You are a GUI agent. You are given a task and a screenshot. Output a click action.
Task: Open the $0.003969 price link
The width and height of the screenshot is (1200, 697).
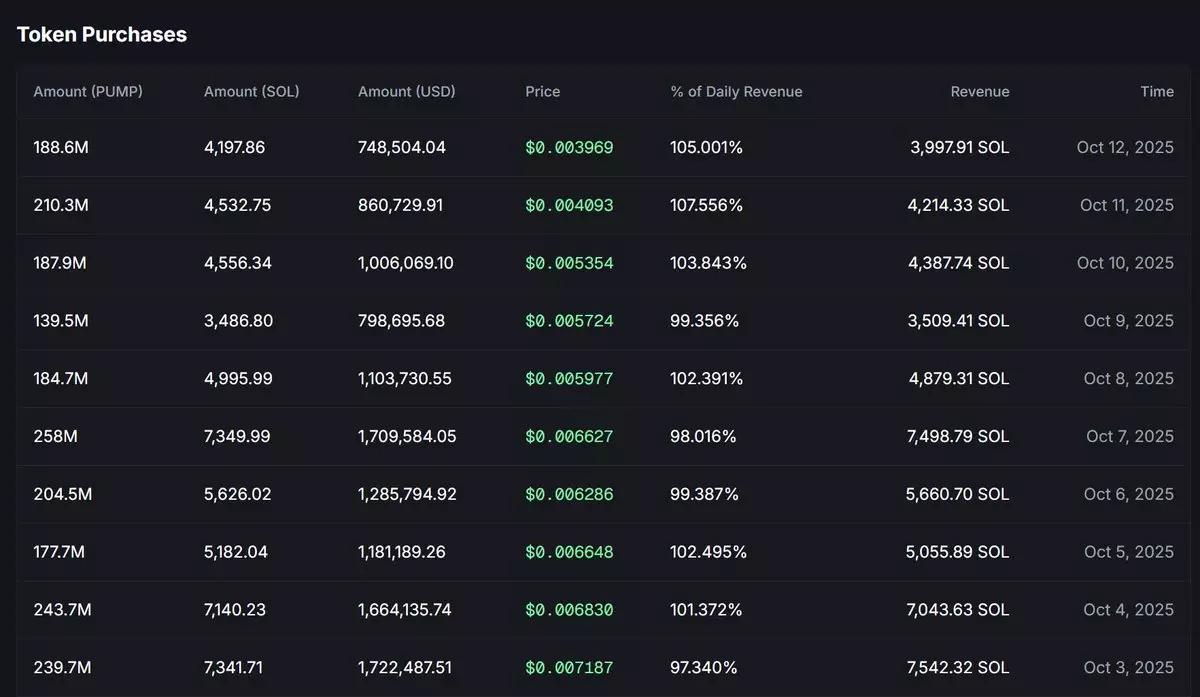(x=569, y=148)
